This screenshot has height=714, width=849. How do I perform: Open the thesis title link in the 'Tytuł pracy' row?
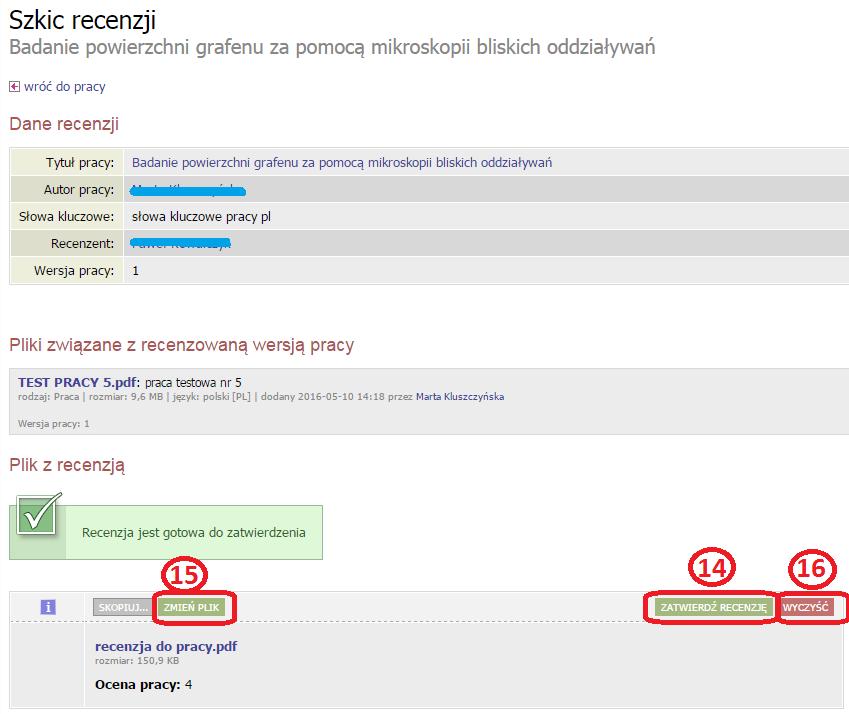[x=342, y=162]
